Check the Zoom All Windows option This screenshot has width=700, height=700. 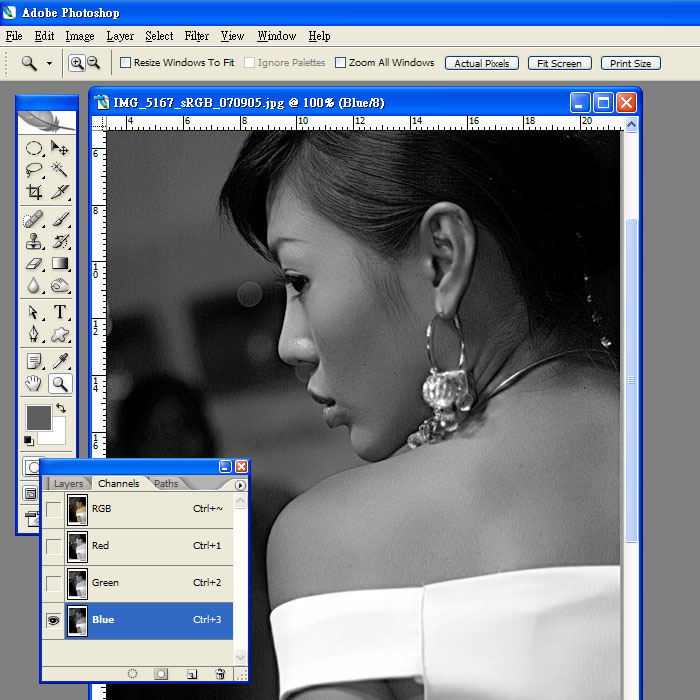coord(341,63)
